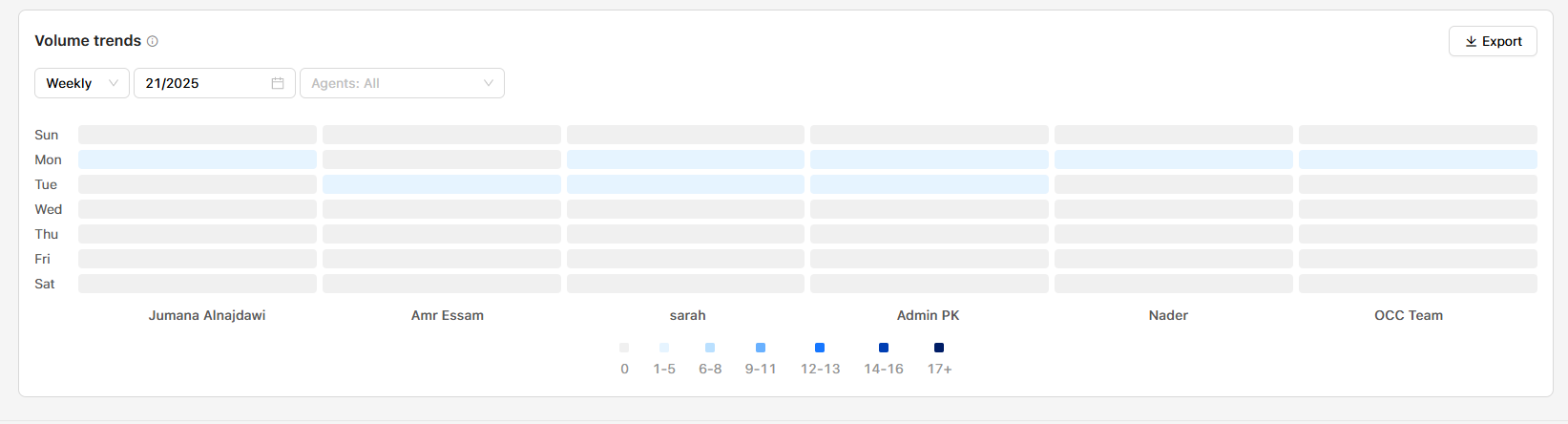
Task: Click the 21/2025 week input field
Action: click(x=214, y=83)
